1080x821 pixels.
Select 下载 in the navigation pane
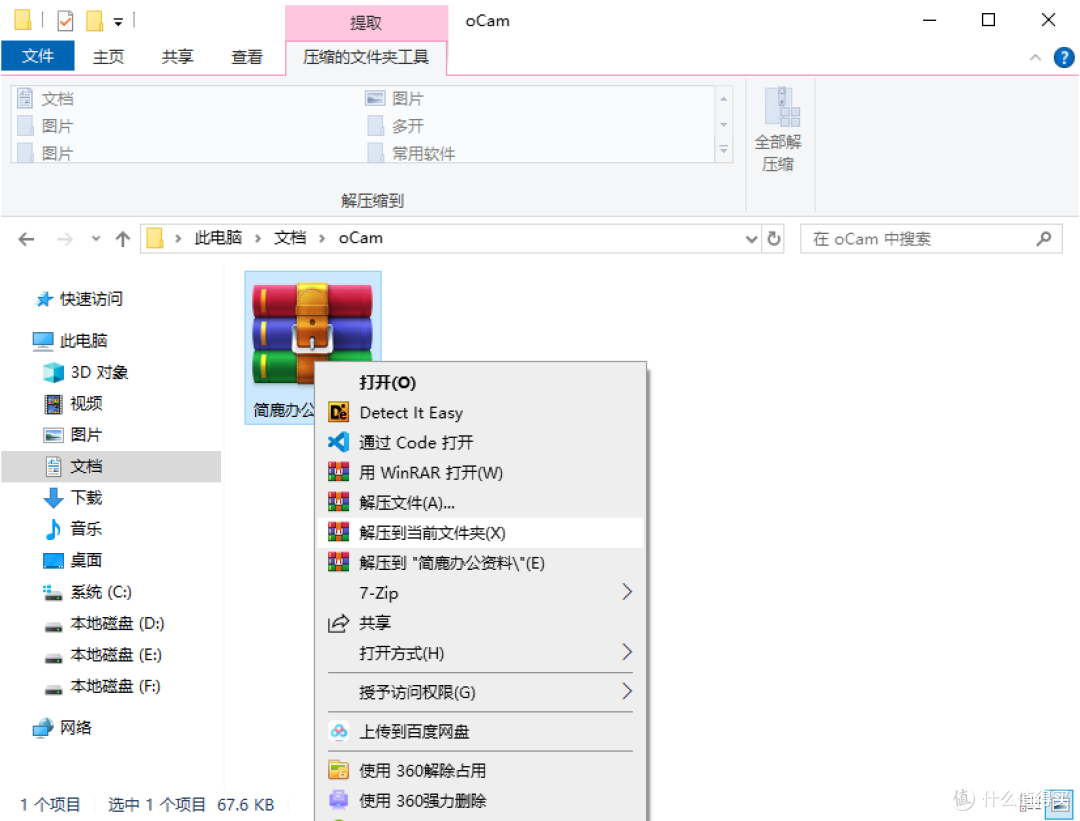[x=86, y=497]
